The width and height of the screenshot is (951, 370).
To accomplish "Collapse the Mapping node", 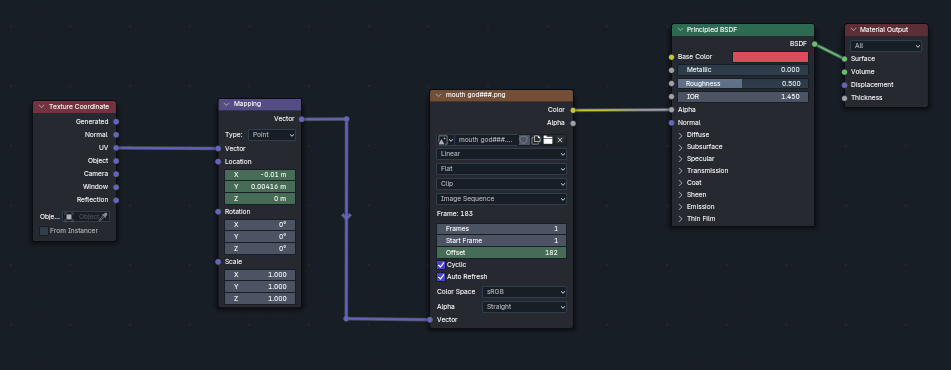I will point(226,104).
